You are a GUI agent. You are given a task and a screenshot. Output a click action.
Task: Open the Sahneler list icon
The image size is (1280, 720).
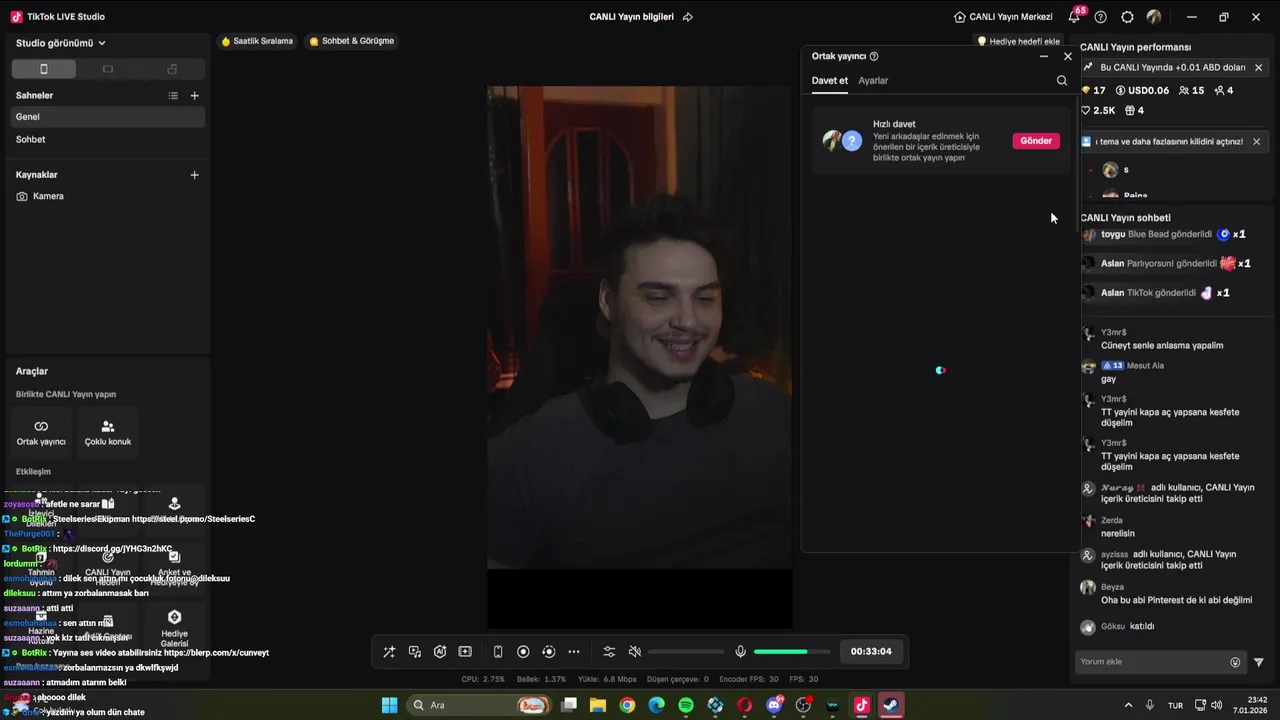tap(173, 96)
